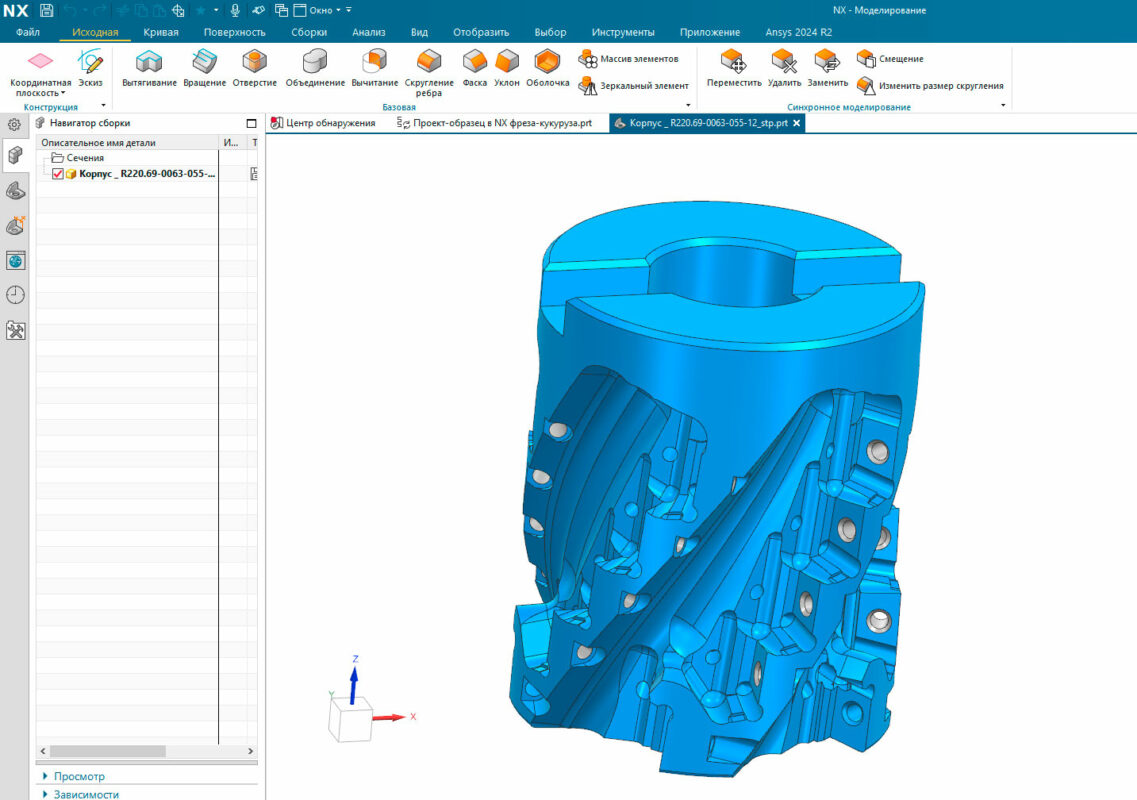Expand the Зависимости section at bottom
The width and height of the screenshot is (1137, 800).
coord(85,795)
